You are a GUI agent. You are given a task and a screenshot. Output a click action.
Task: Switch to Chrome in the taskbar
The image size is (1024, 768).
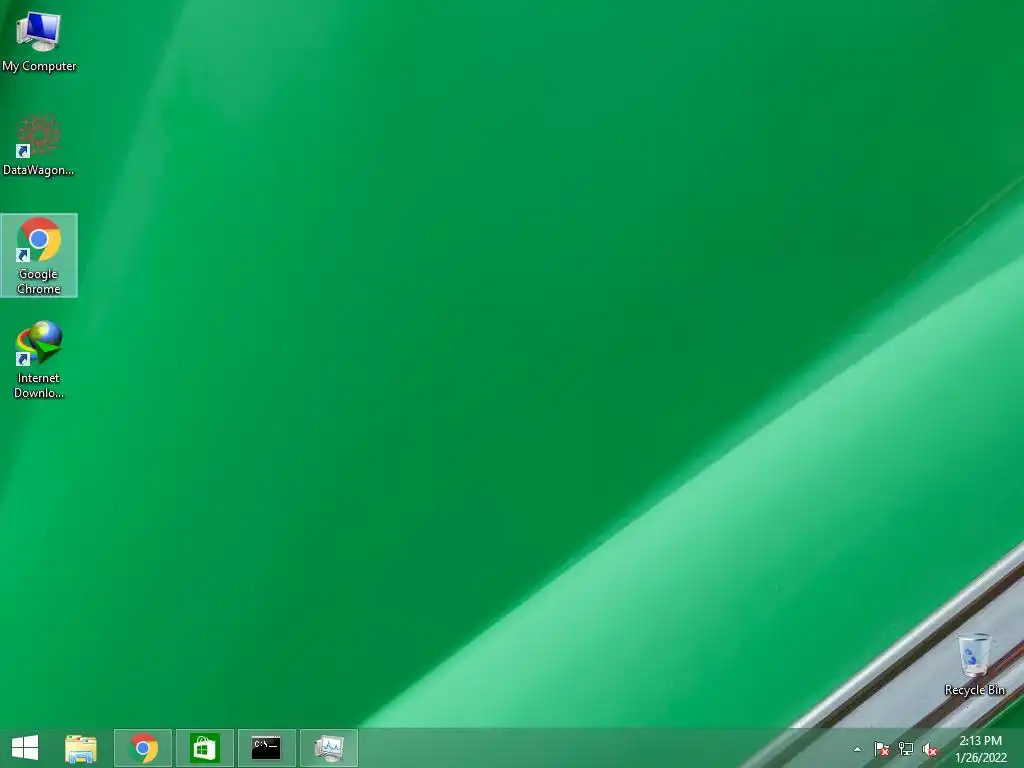(x=143, y=748)
